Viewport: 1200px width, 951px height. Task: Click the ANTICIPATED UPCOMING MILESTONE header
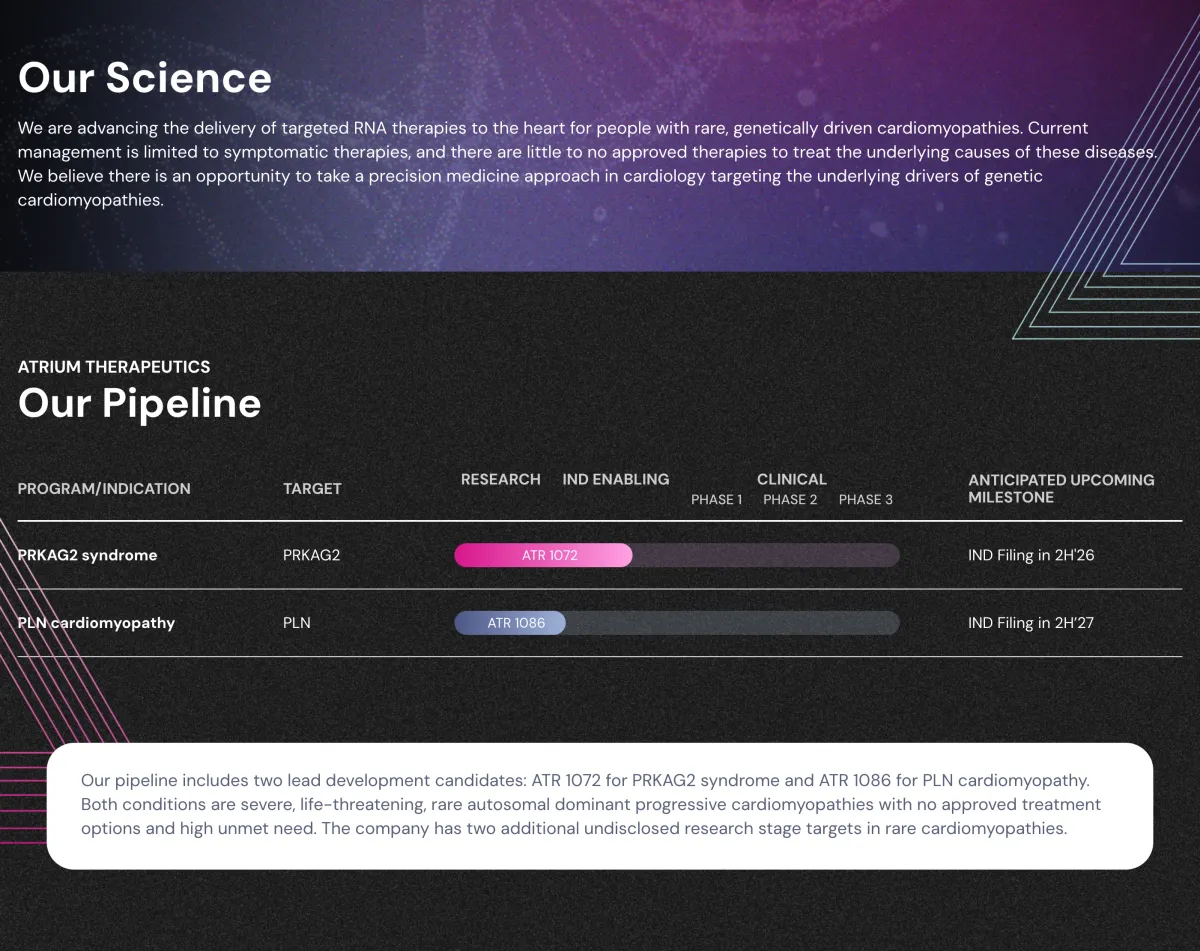tap(1060, 489)
